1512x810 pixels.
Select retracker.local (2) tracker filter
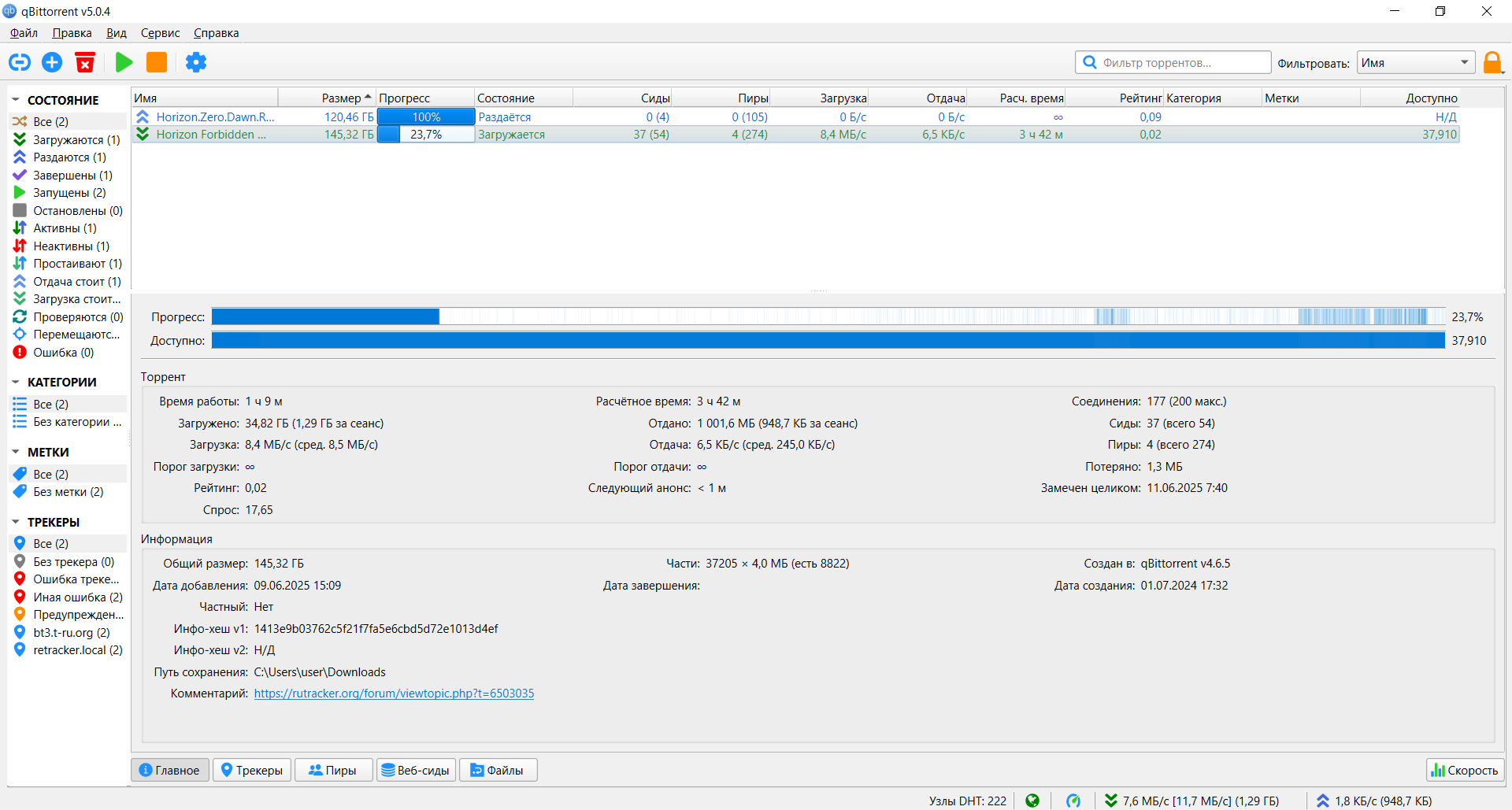(x=67, y=649)
